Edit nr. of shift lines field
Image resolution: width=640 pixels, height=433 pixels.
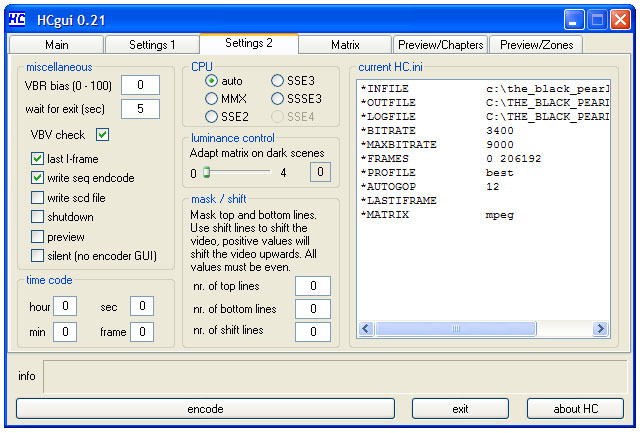313,332
